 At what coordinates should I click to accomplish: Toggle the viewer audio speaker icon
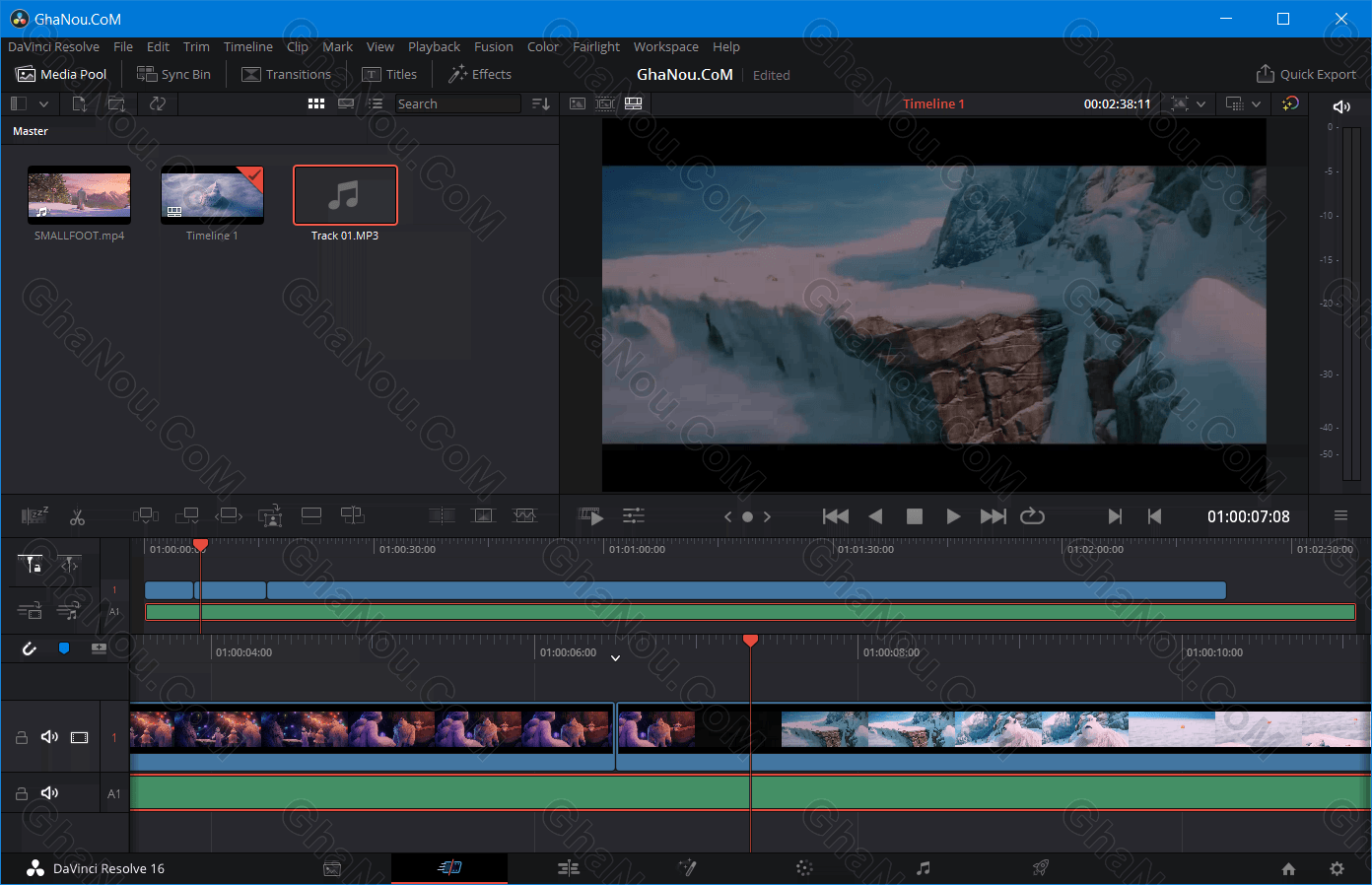pos(1341,106)
